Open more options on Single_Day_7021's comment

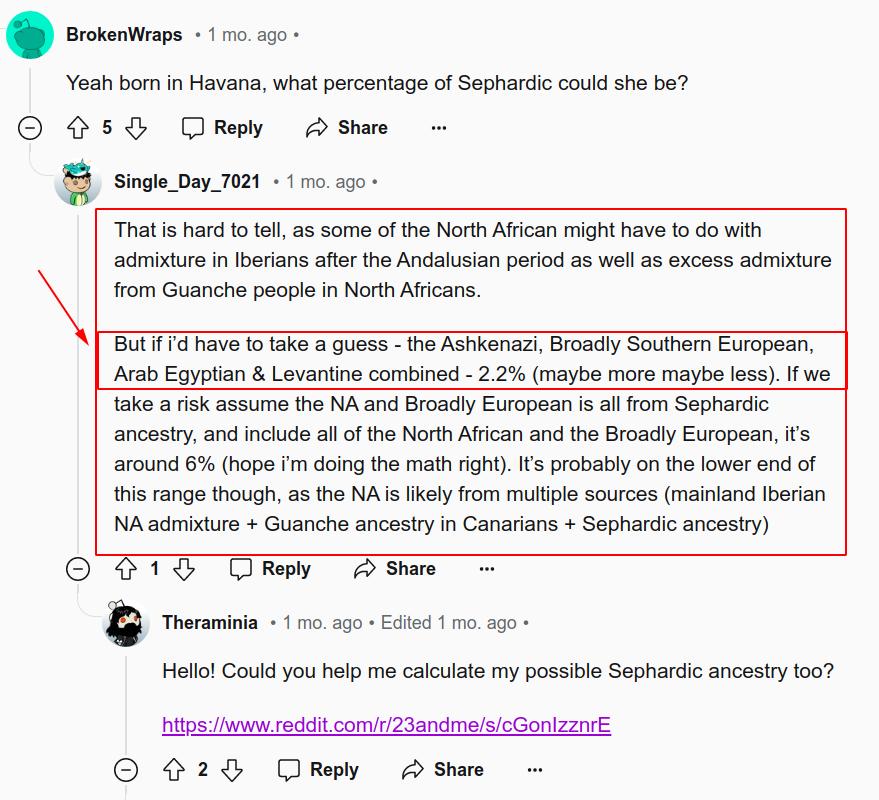[x=486, y=569]
